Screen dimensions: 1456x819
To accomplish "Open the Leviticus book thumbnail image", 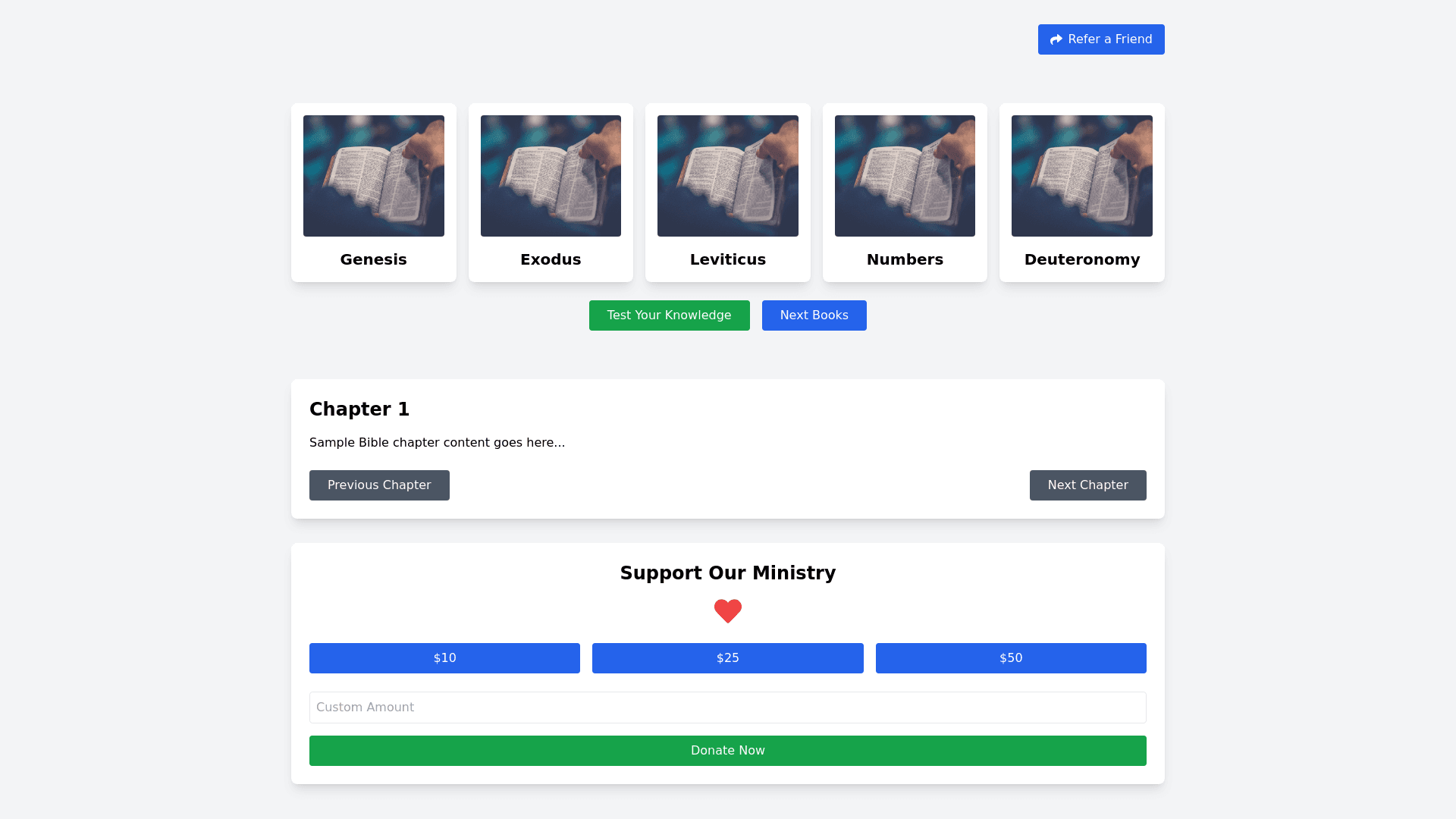I will pyautogui.click(x=727, y=175).
